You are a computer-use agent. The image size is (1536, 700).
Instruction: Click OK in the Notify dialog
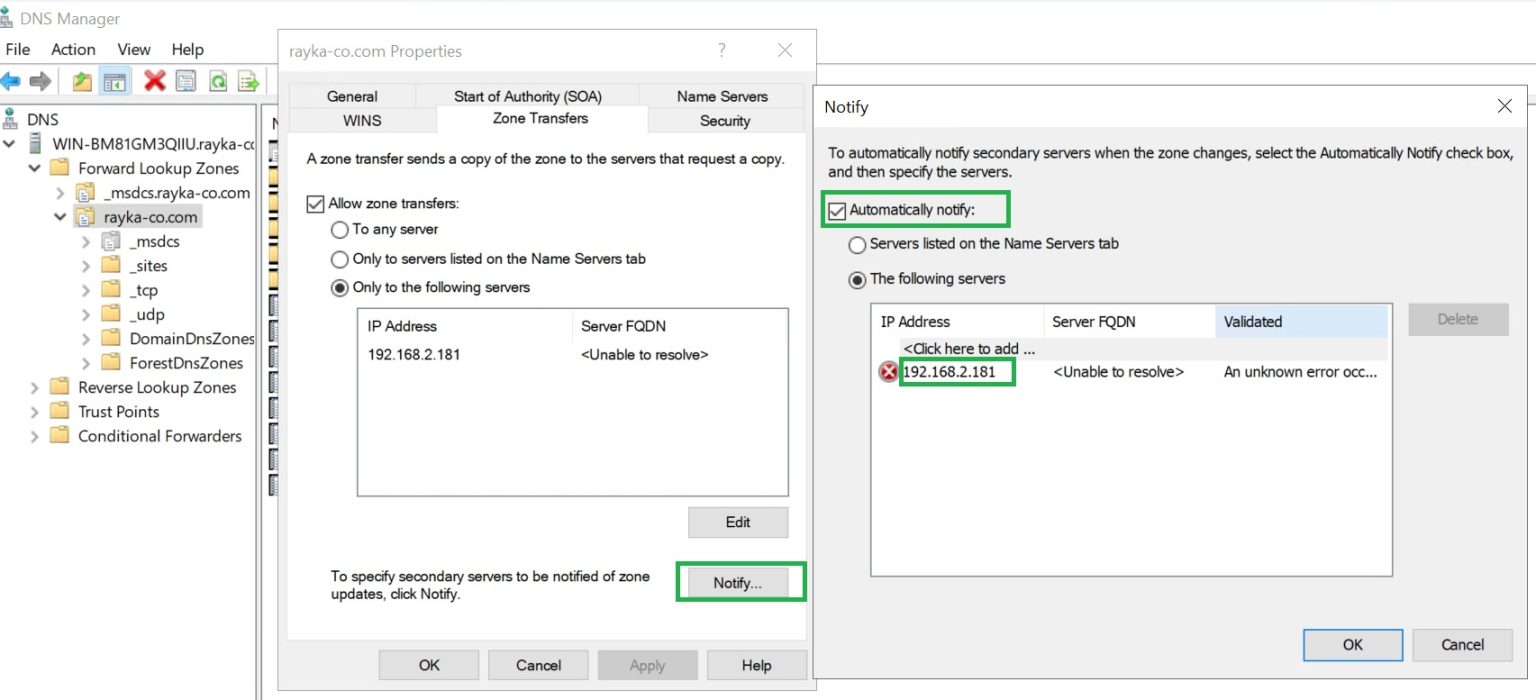pos(1353,645)
